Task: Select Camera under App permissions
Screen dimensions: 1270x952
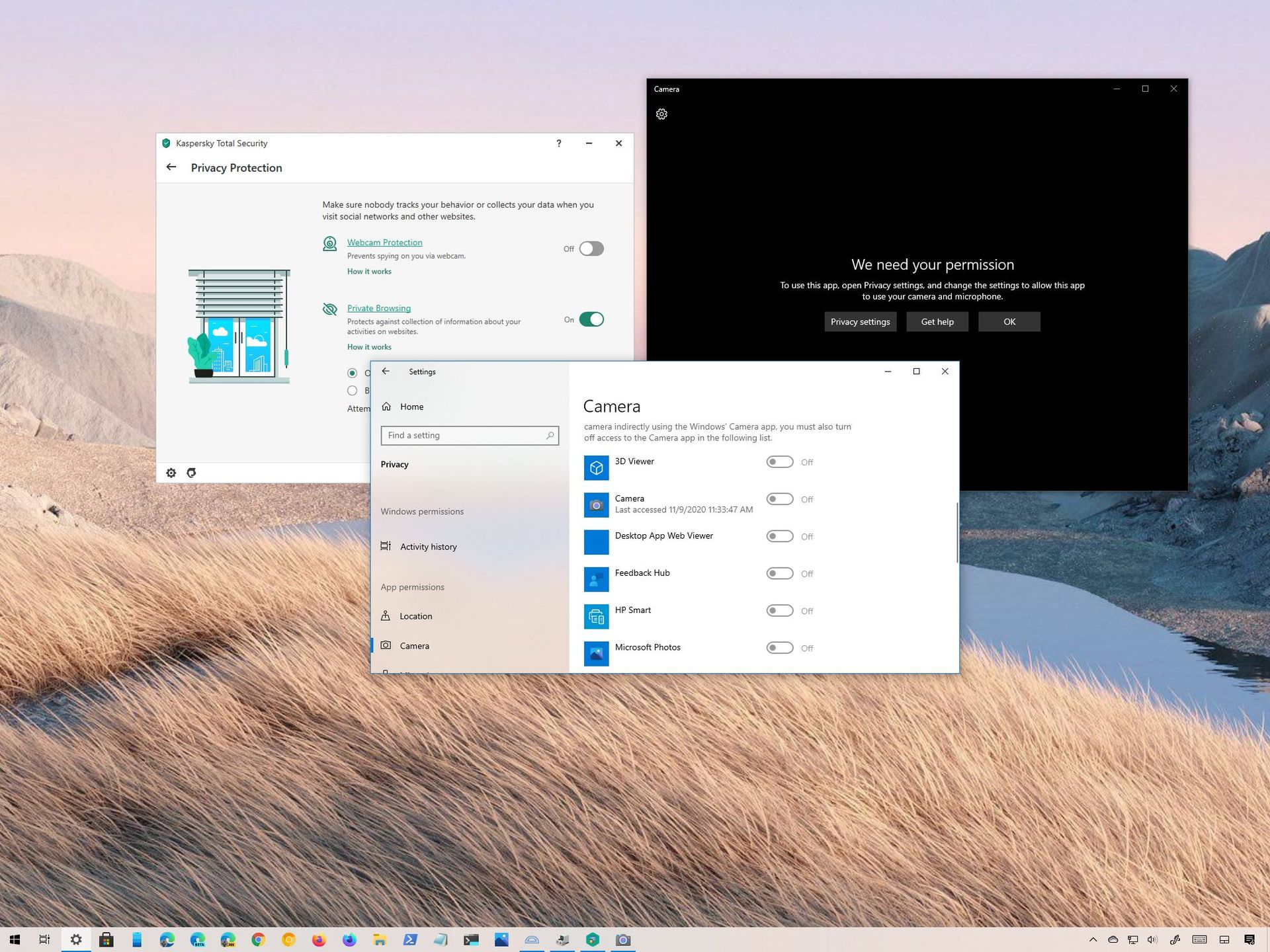Action: (414, 645)
